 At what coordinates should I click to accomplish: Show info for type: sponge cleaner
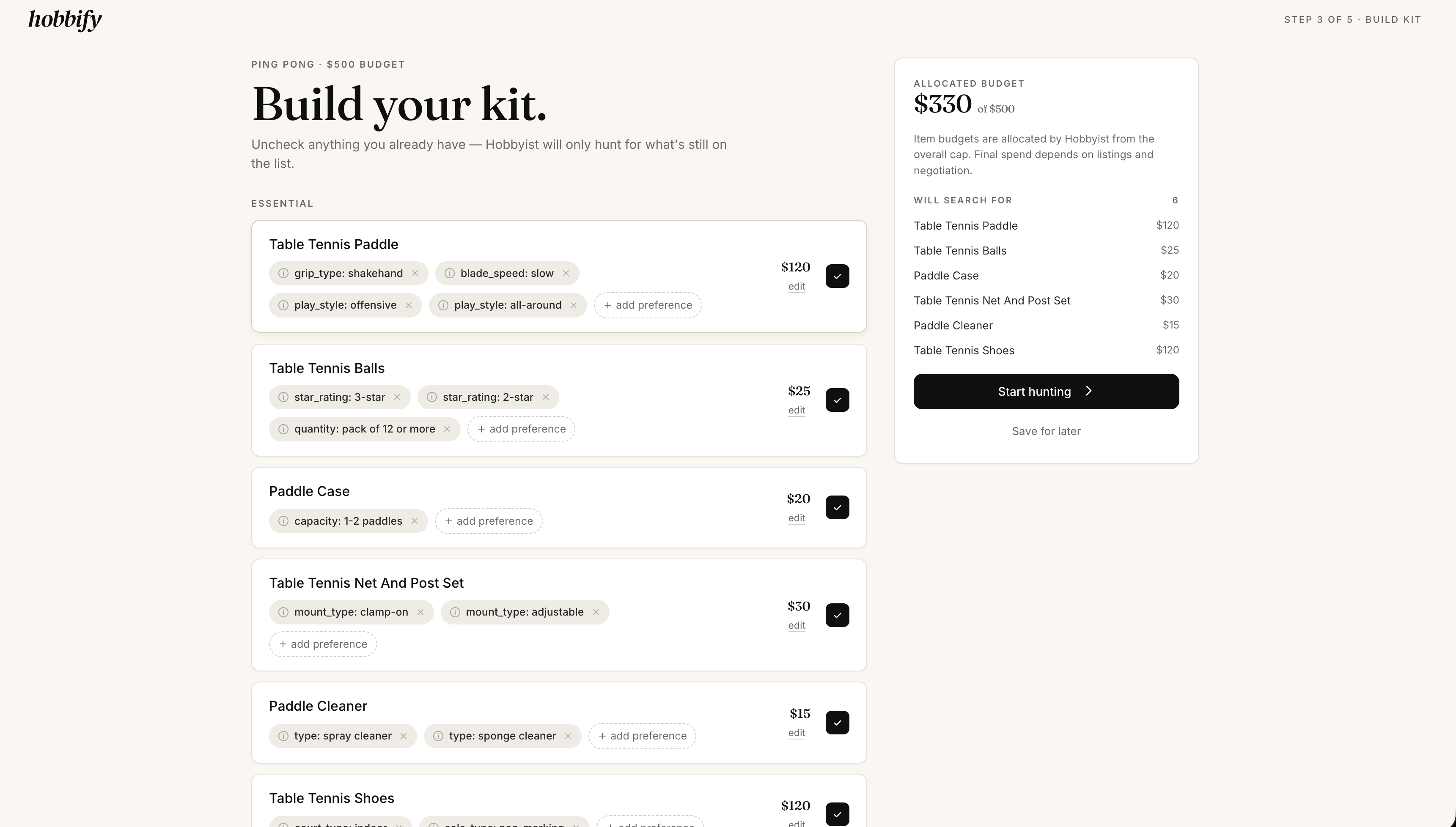tap(438, 736)
